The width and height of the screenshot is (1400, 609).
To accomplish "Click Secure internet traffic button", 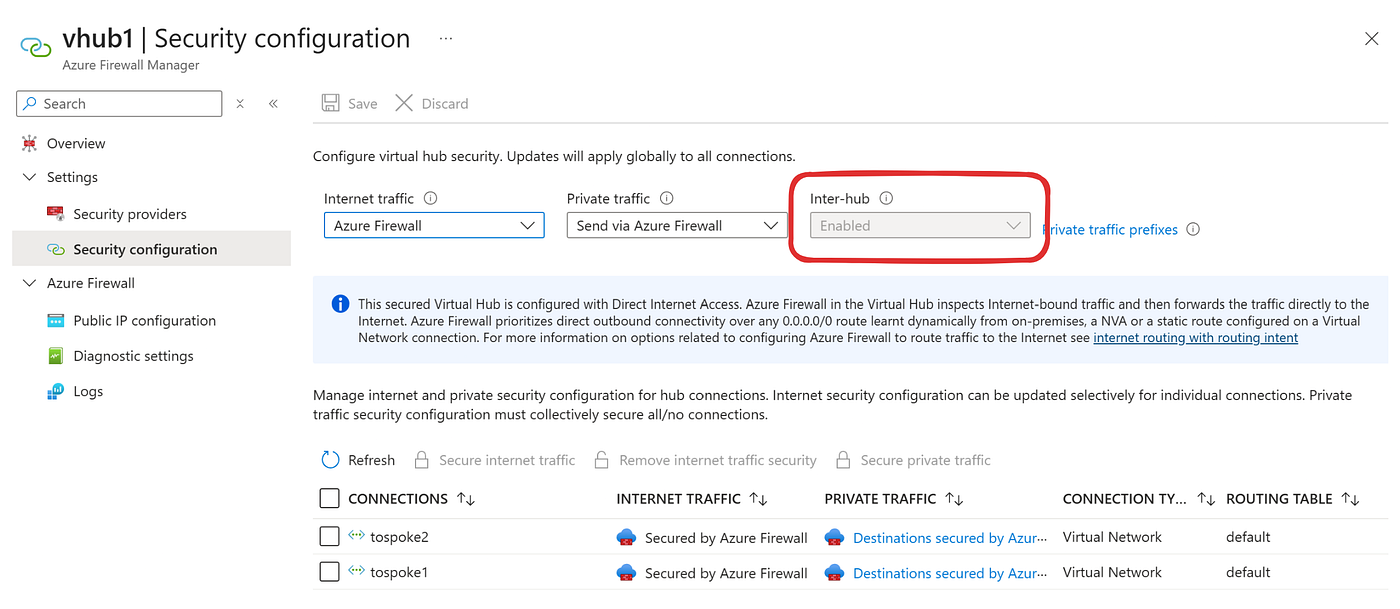I will click(494, 460).
